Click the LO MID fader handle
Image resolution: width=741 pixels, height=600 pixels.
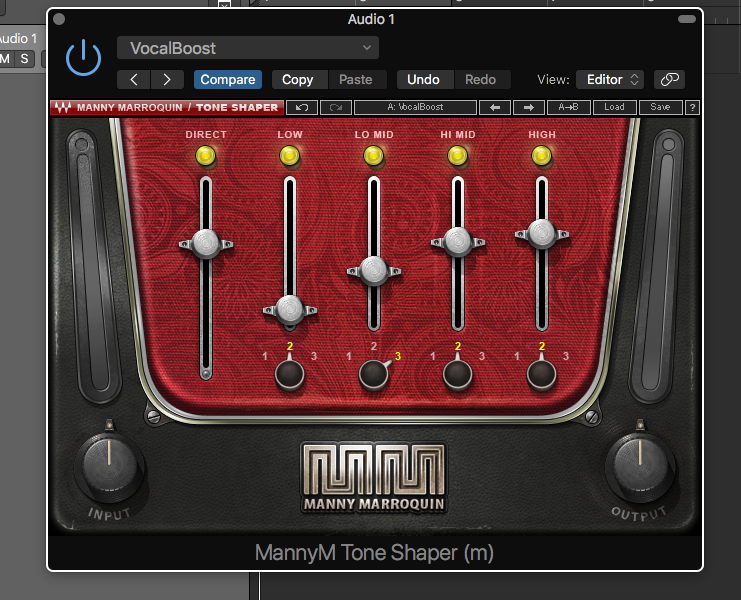(x=374, y=271)
